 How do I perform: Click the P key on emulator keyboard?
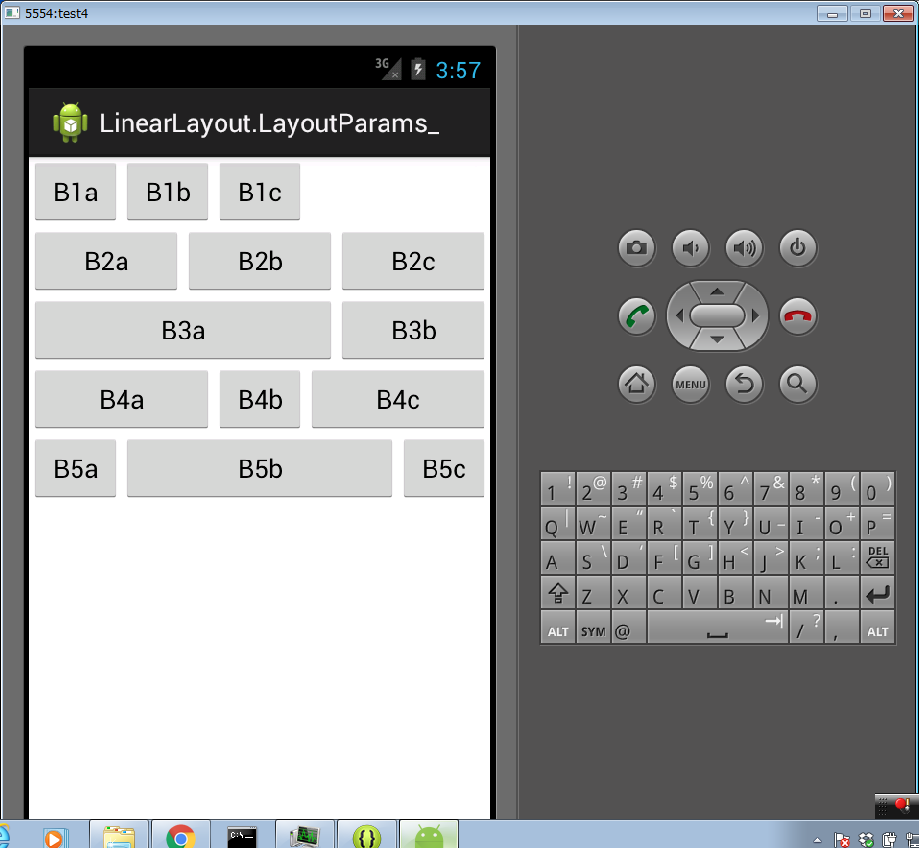pyautogui.click(x=877, y=523)
